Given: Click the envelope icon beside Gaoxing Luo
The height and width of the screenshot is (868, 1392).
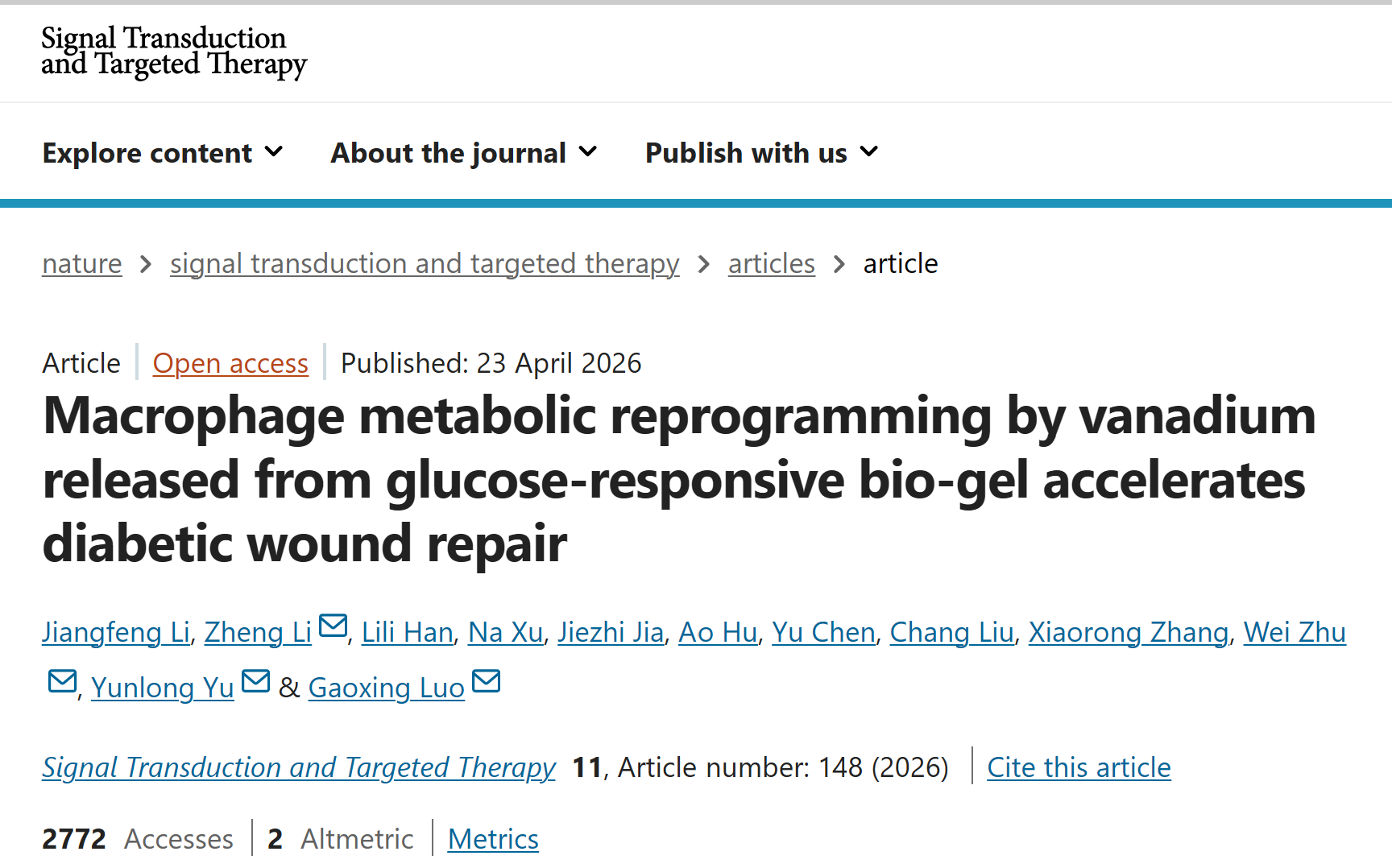Looking at the screenshot, I should point(487,681).
